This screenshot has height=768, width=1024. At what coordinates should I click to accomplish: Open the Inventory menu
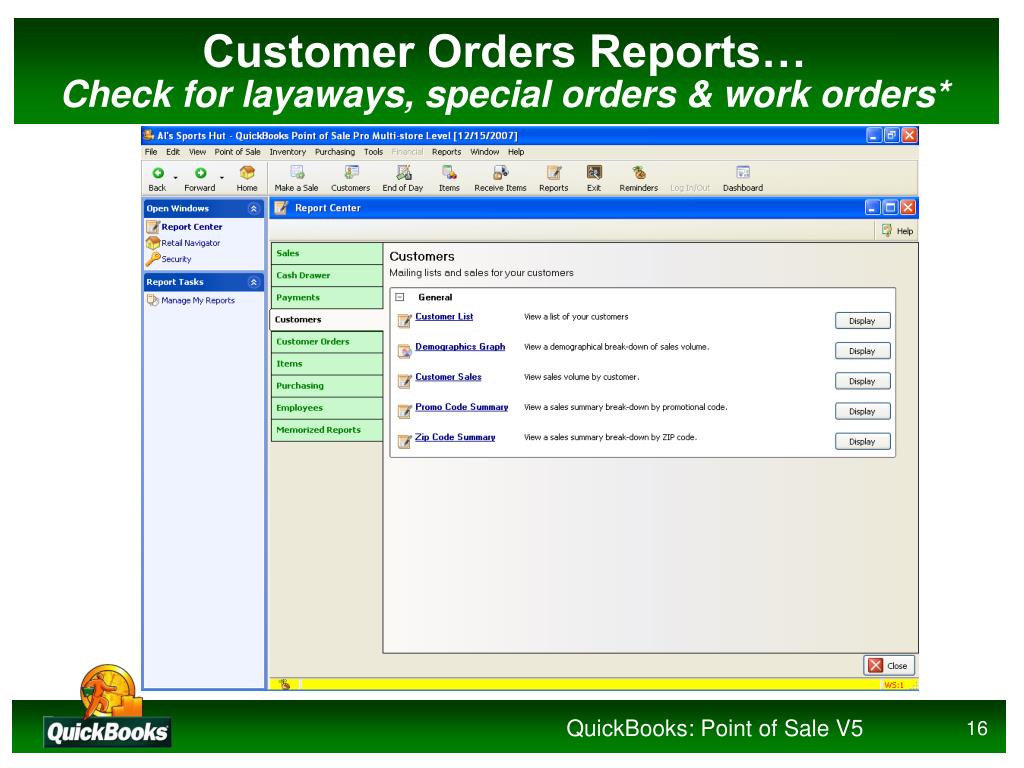point(288,152)
